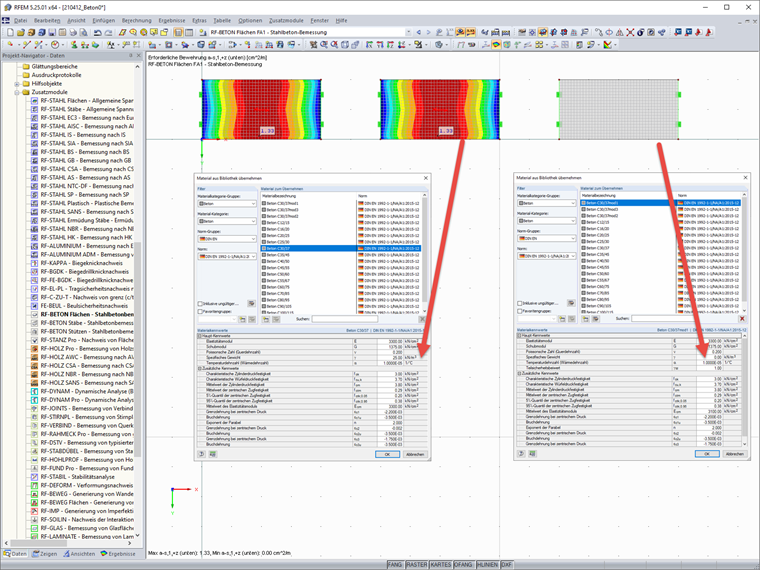Open Norm dropdown in left material dialog
This screenshot has height=570, width=760.
tap(253, 256)
